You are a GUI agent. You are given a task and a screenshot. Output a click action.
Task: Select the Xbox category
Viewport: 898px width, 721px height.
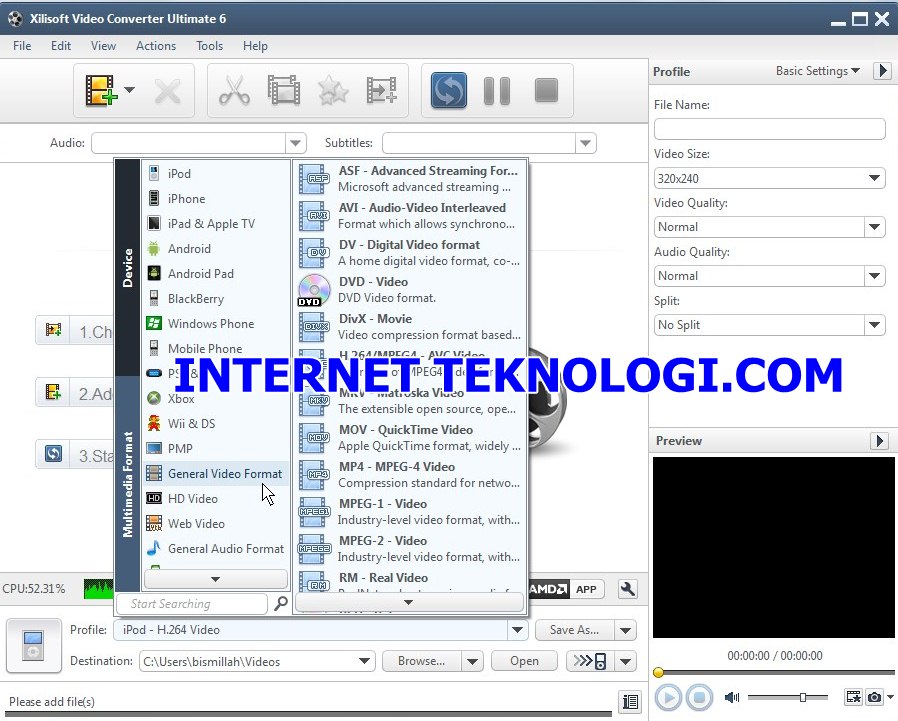215,399
